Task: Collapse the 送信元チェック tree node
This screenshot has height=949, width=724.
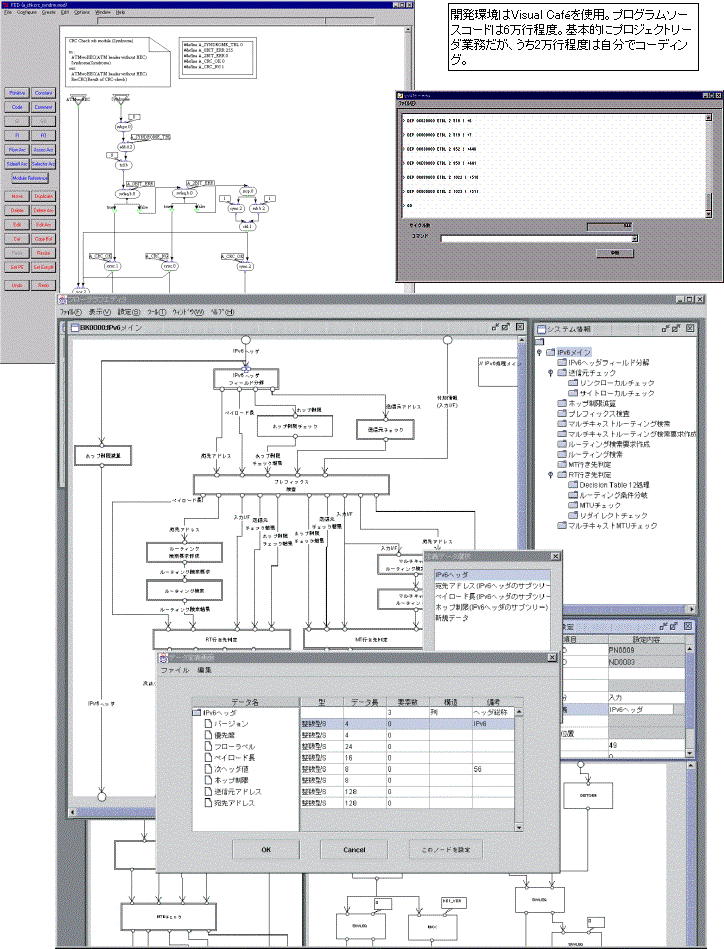Action: pyautogui.click(x=550, y=373)
